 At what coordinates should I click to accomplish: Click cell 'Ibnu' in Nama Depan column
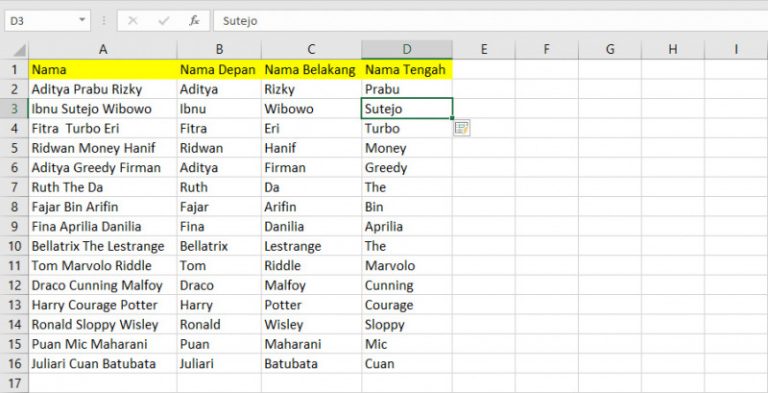tap(219, 109)
